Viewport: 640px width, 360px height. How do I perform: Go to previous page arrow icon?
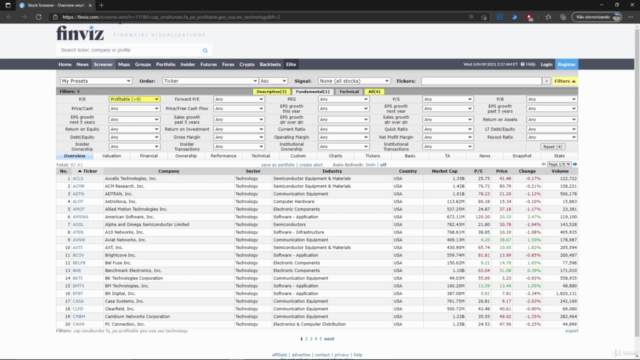tap(544, 164)
